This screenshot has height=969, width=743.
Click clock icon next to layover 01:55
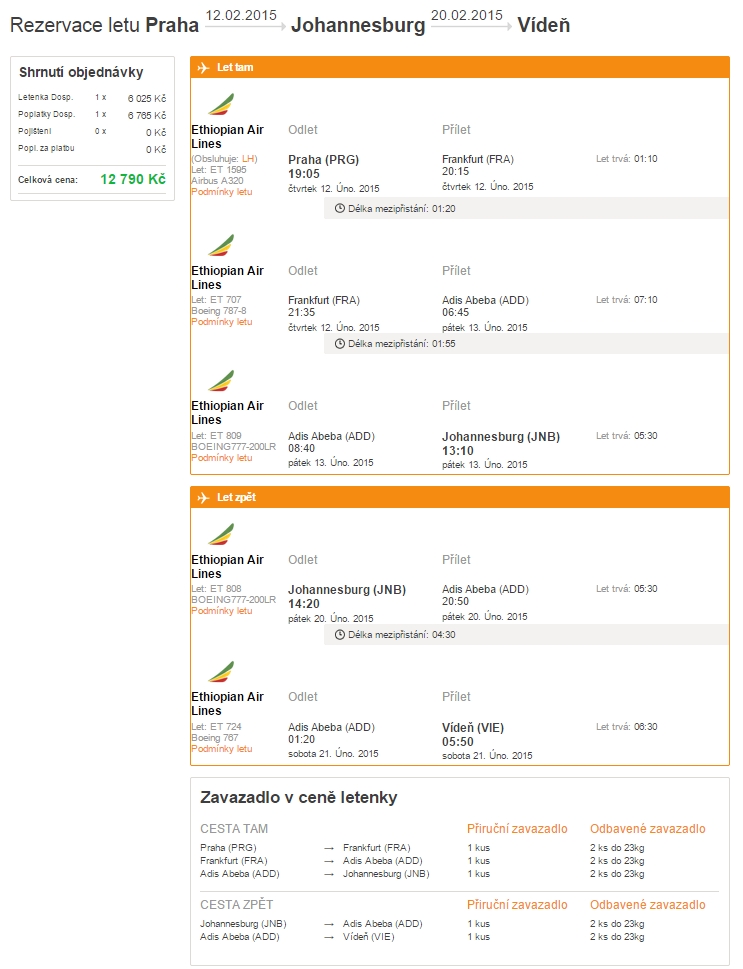[339, 344]
